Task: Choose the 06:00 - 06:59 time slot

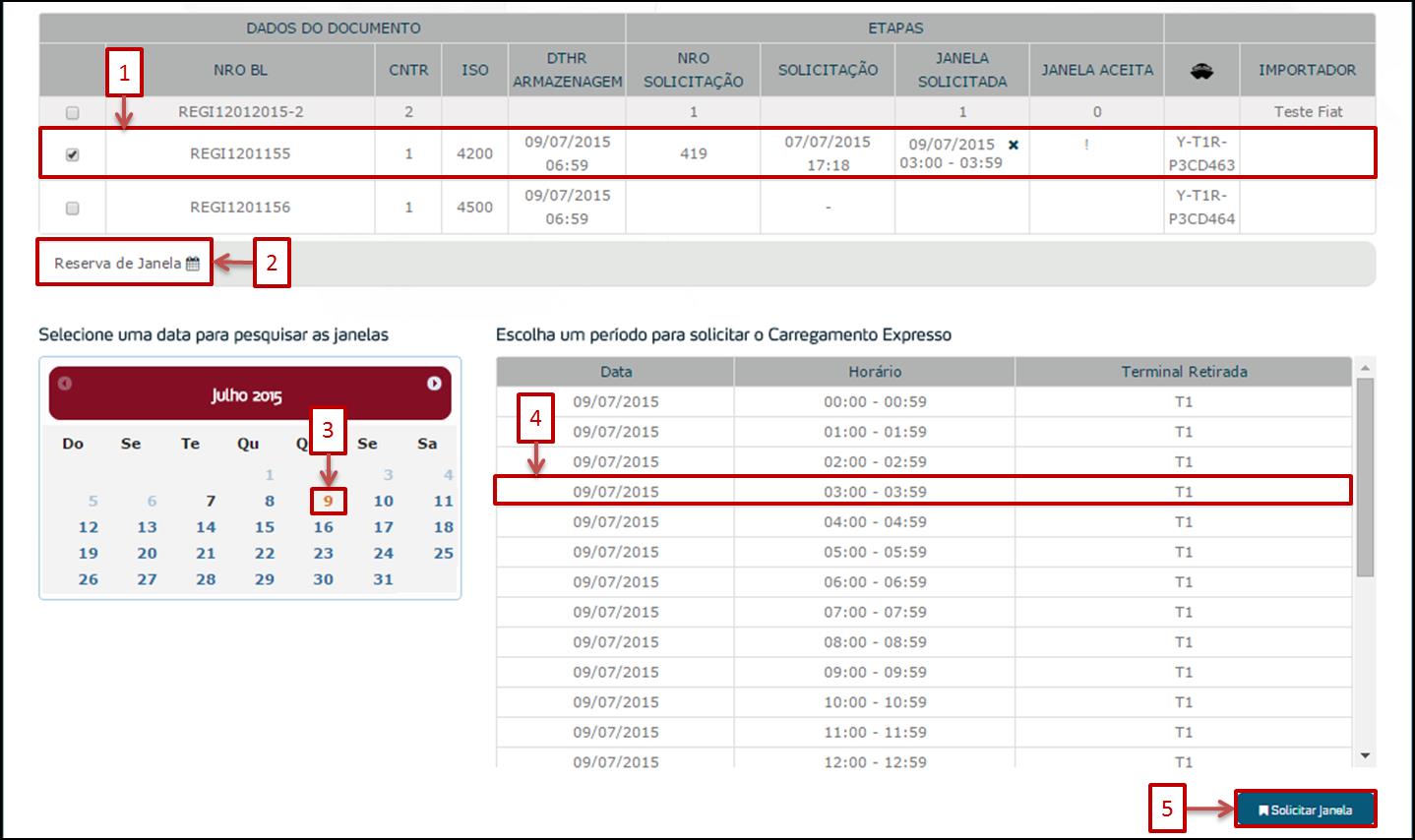Action: coord(924,582)
